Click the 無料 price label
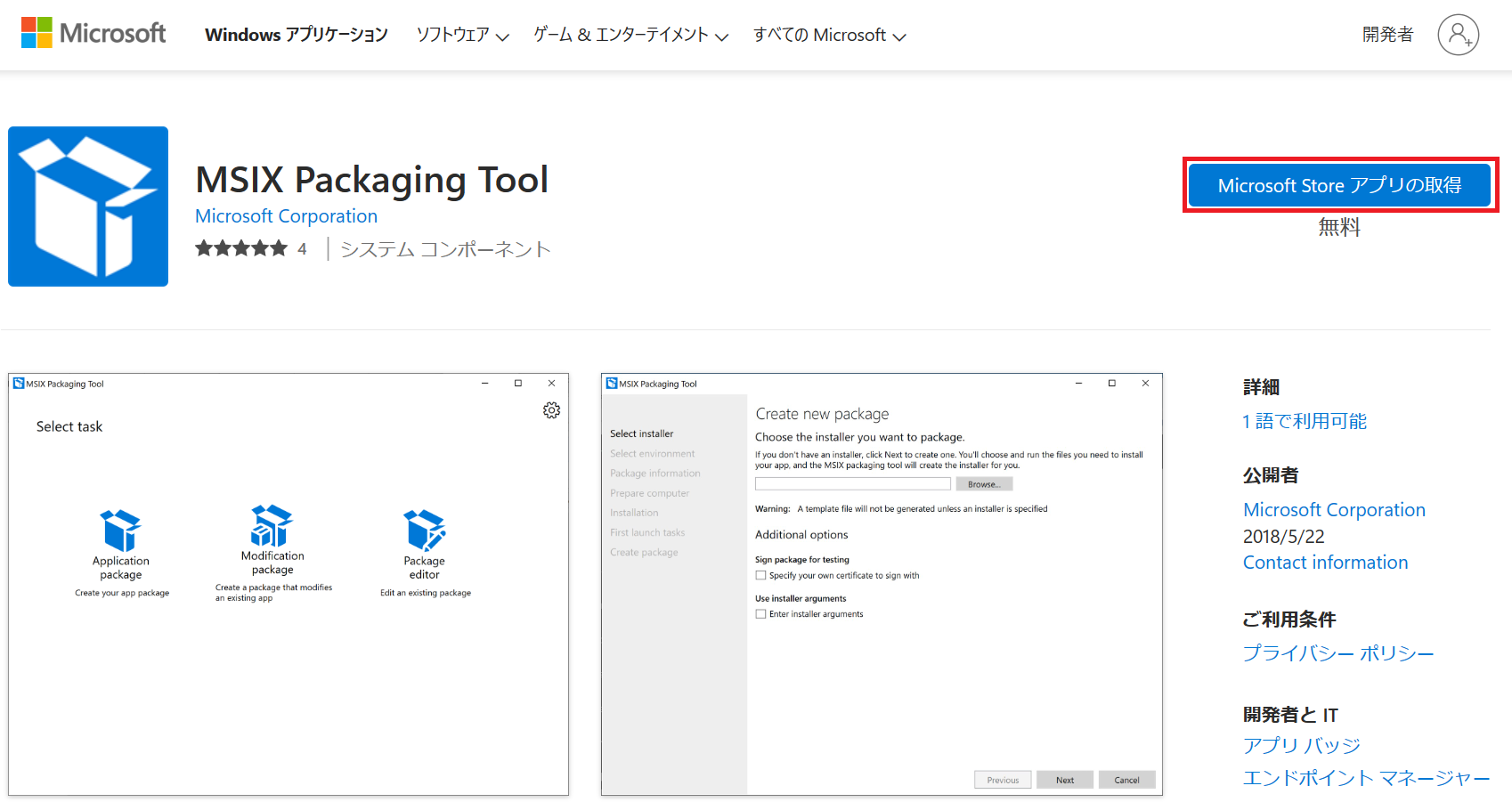 point(1339,228)
